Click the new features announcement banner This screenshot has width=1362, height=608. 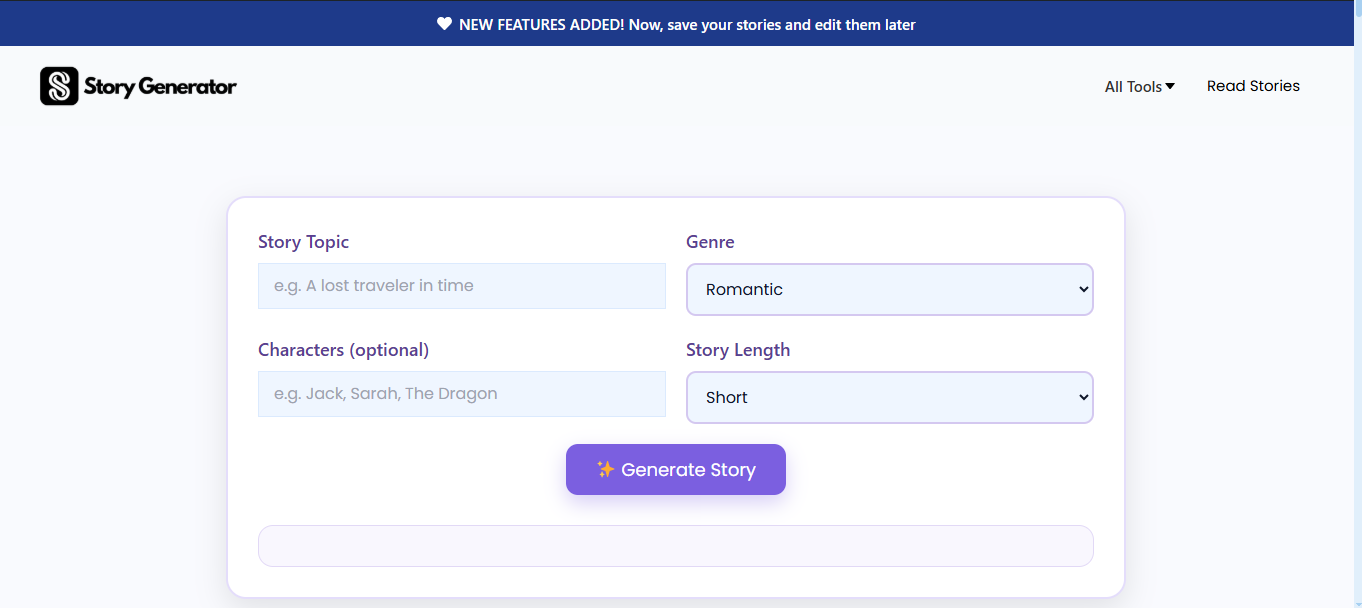tap(681, 23)
